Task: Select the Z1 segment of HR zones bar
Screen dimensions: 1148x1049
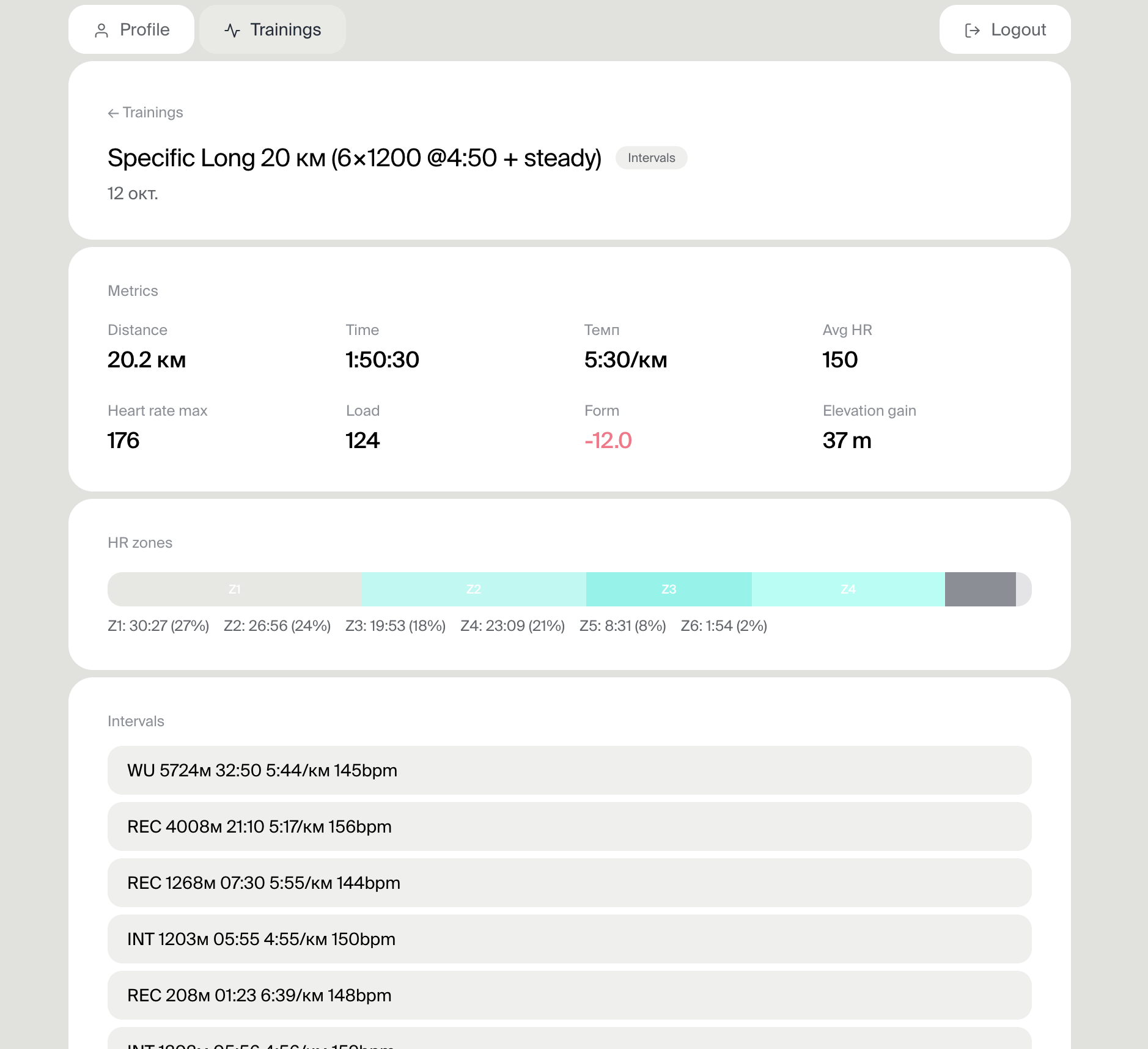Action: (234, 589)
